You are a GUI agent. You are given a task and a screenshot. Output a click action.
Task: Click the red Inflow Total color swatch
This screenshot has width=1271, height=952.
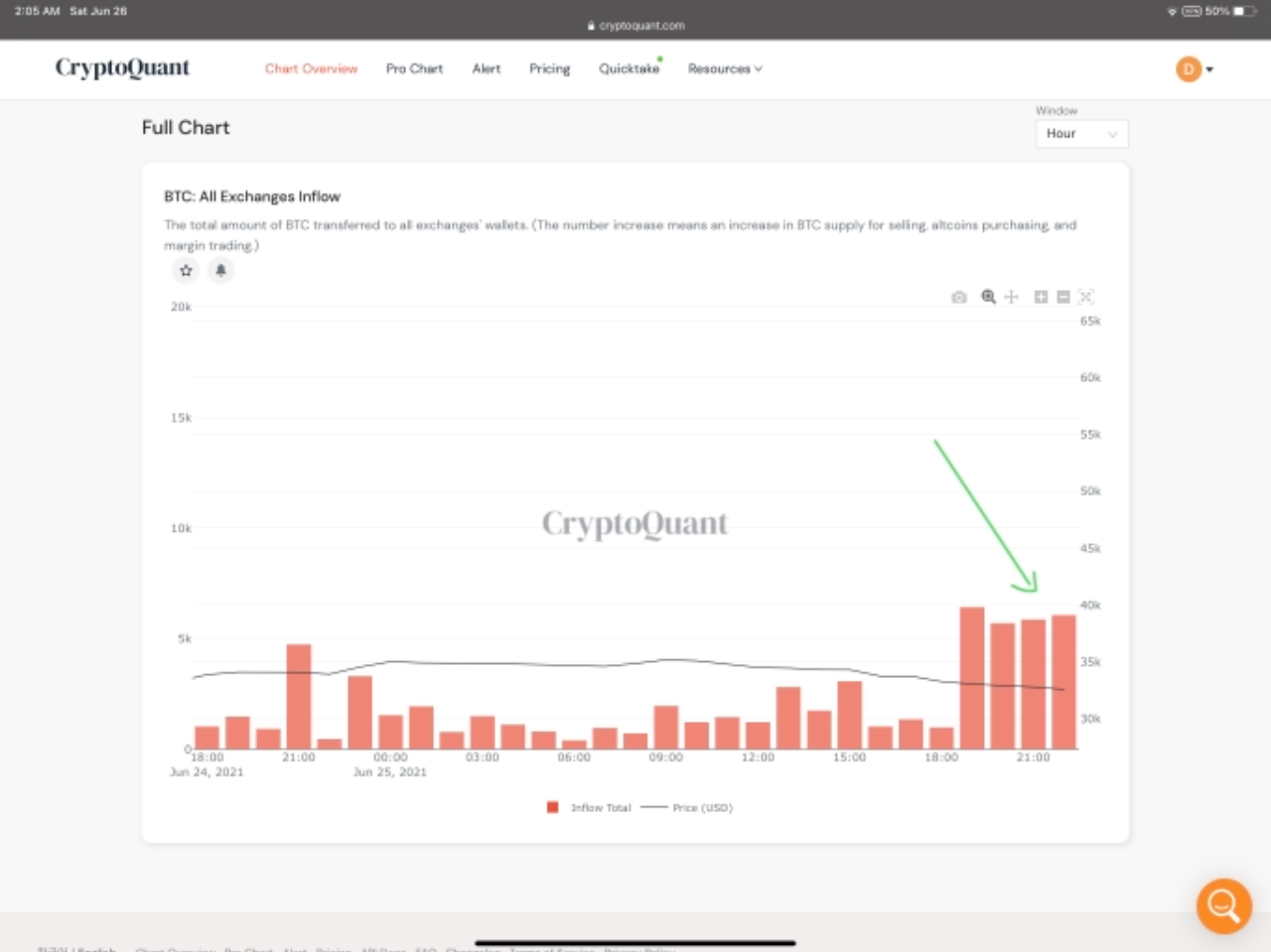[x=552, y=807]
